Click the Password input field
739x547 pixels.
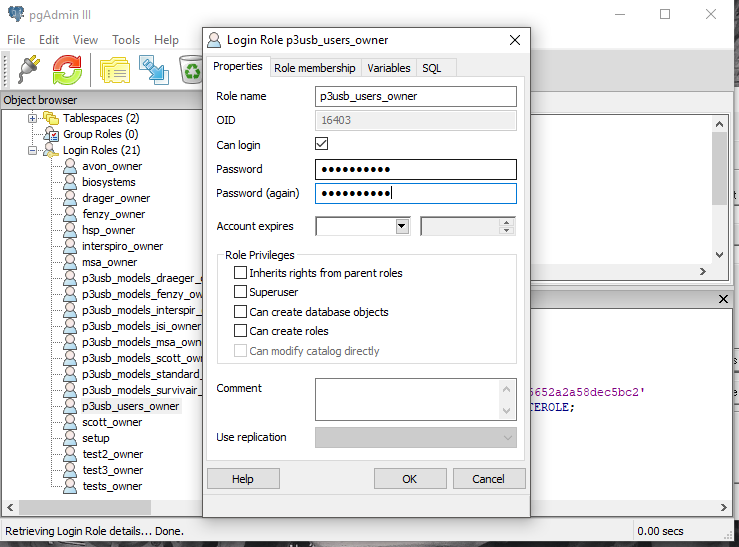point(416,169)
